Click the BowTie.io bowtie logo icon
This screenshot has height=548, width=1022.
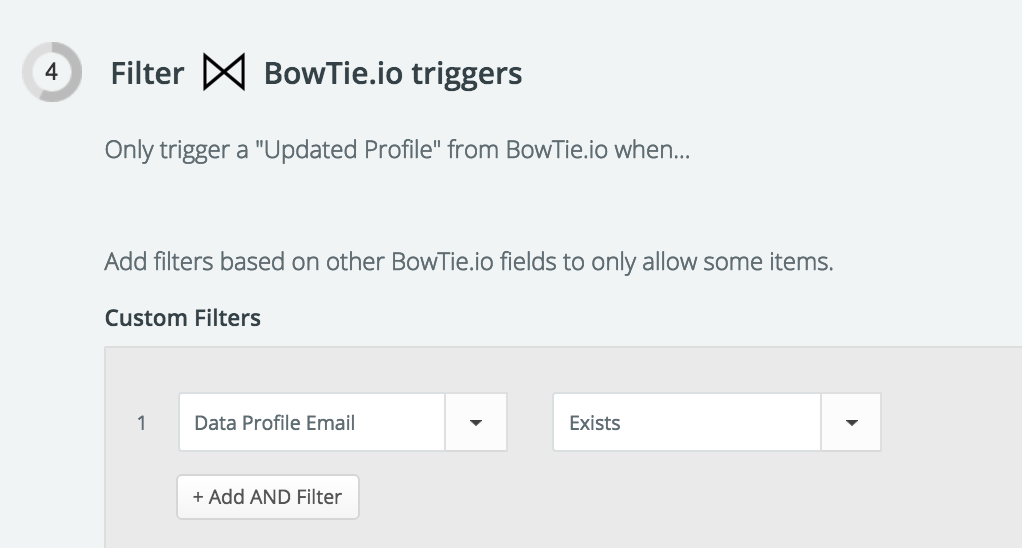pos(224,72)
